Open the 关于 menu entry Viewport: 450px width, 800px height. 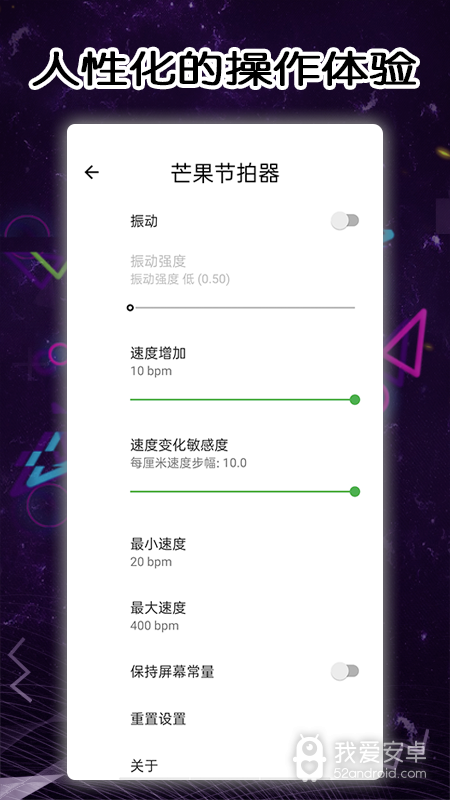coord(224,765)
